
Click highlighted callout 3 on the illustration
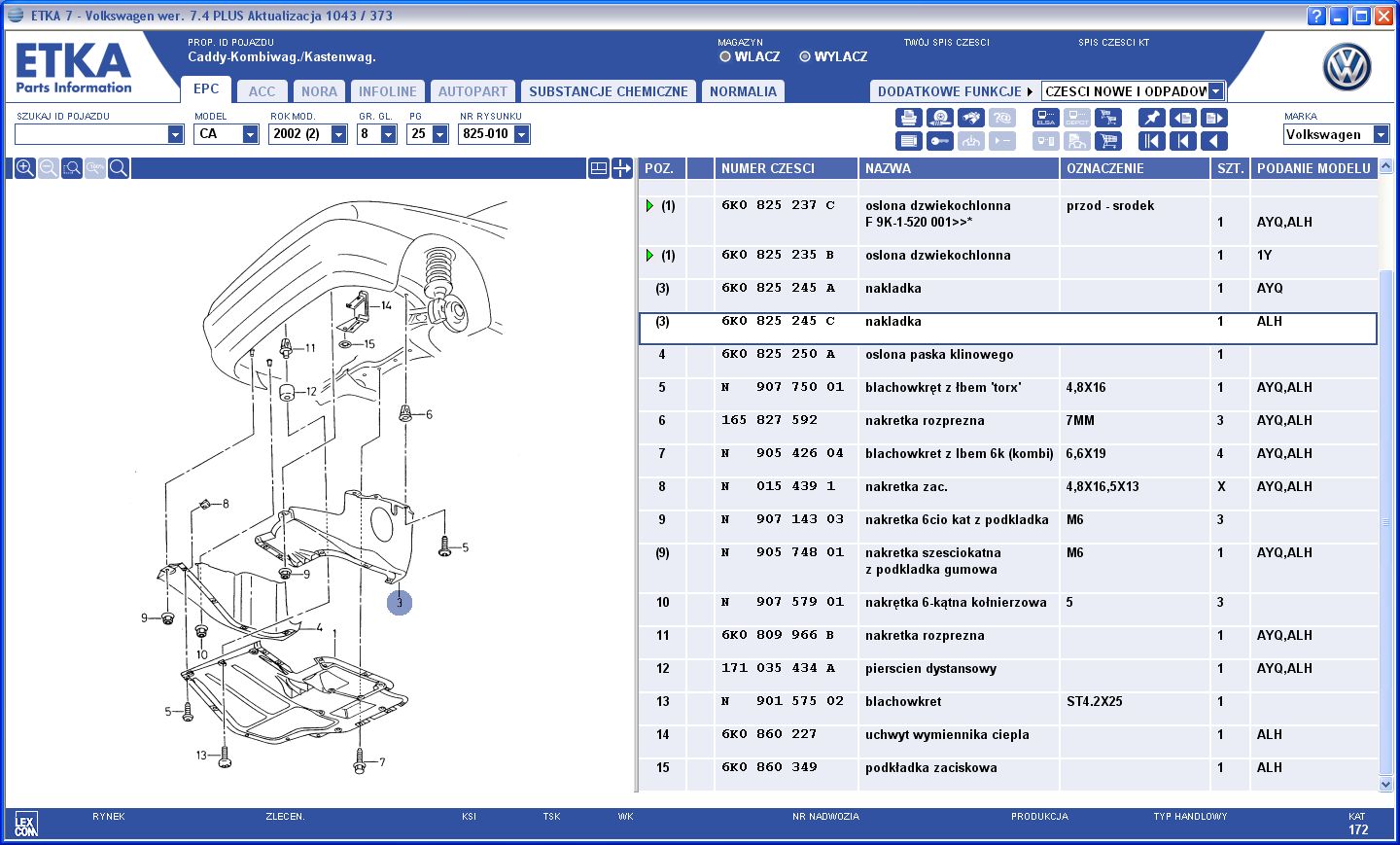(400, 603)
